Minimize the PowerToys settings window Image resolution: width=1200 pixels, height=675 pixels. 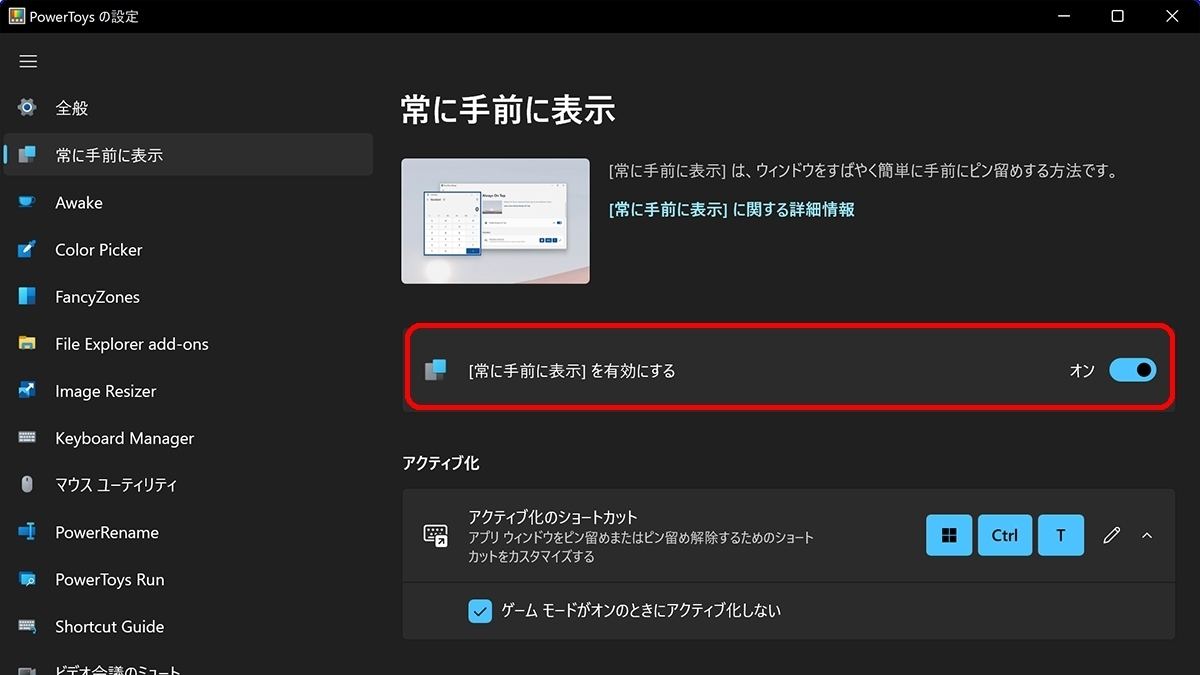(x=1062, y=16)
